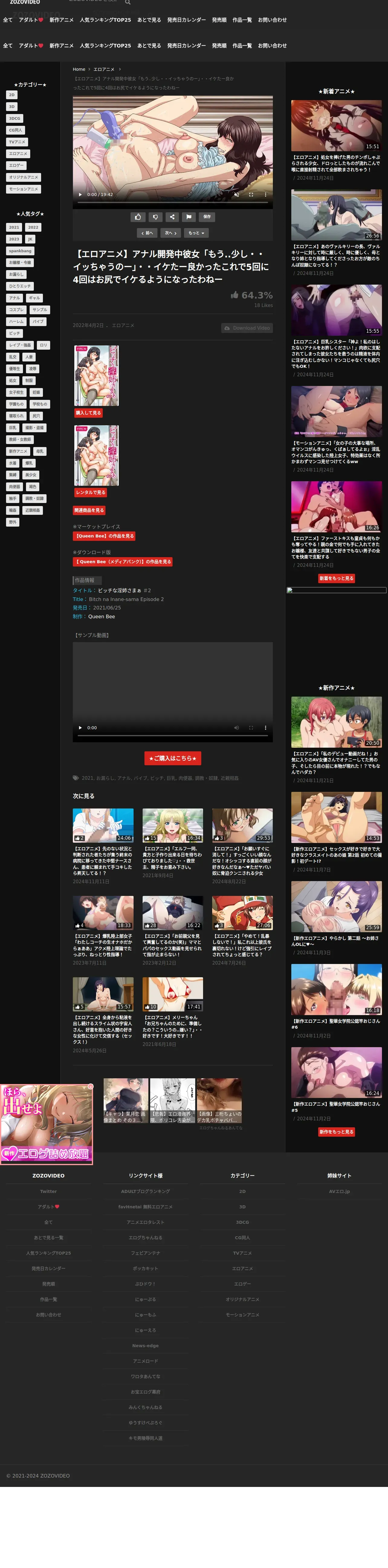Enter fullscreen on the main video
This screenshot has height=1568, width=388.
(251, 195)
